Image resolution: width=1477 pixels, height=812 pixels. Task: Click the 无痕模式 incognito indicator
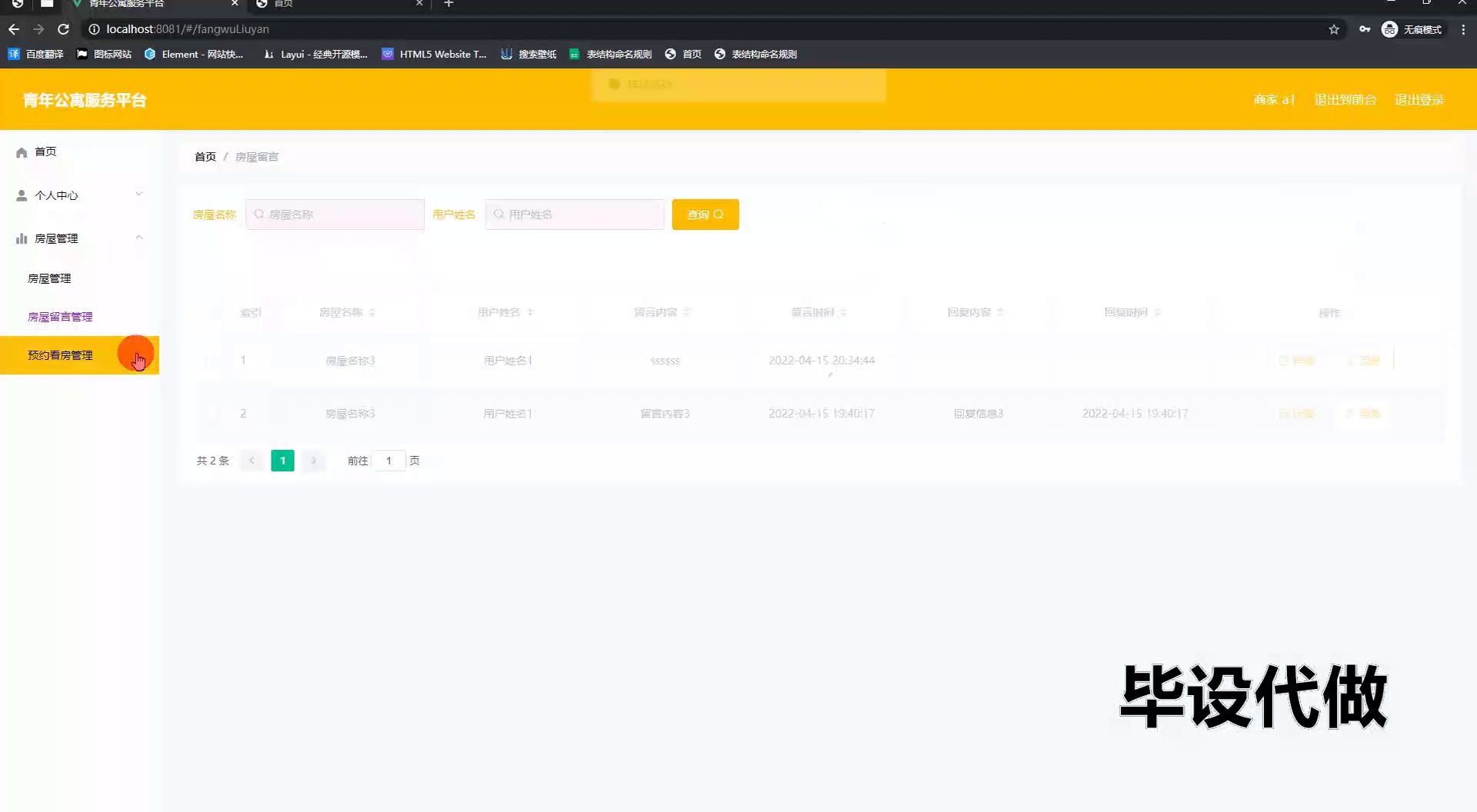tap(1412, 29)
